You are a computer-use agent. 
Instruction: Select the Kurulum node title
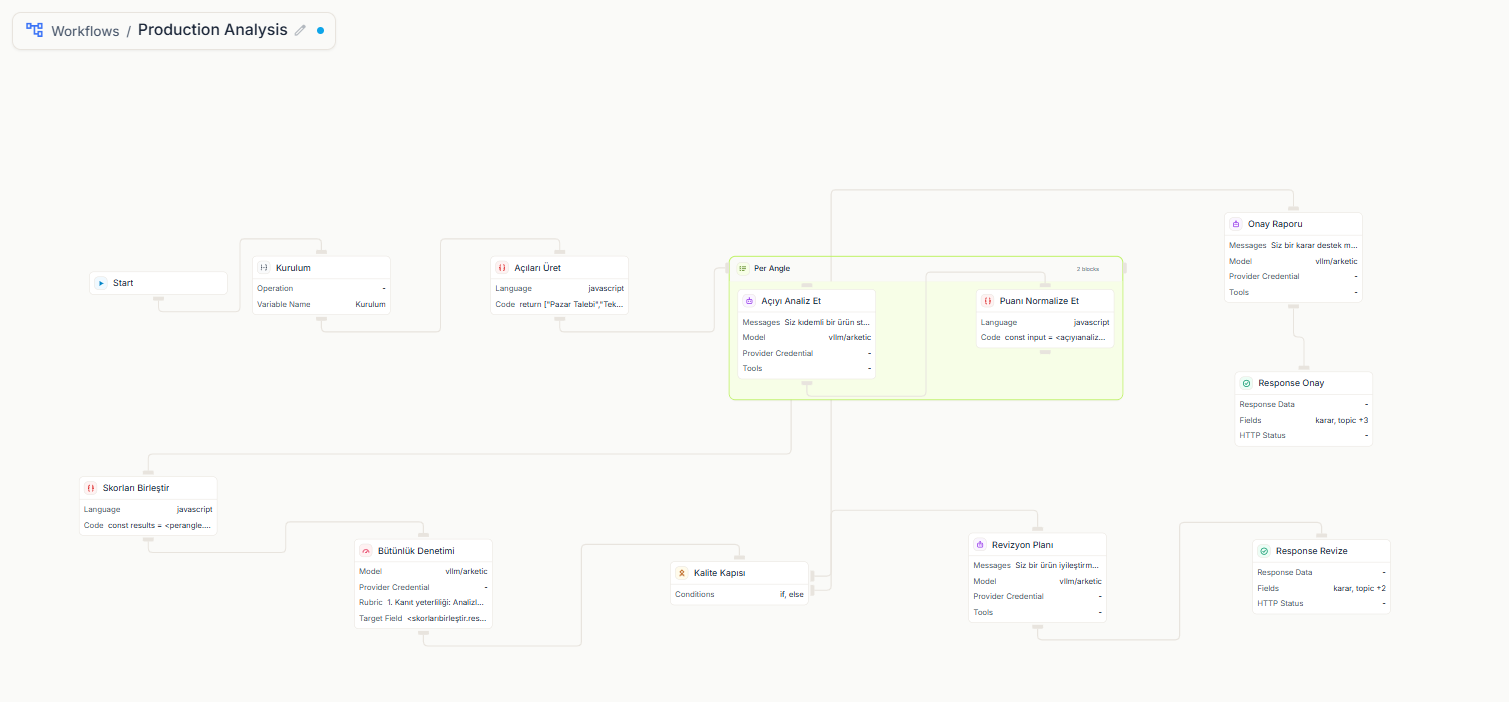click(293, 268)
